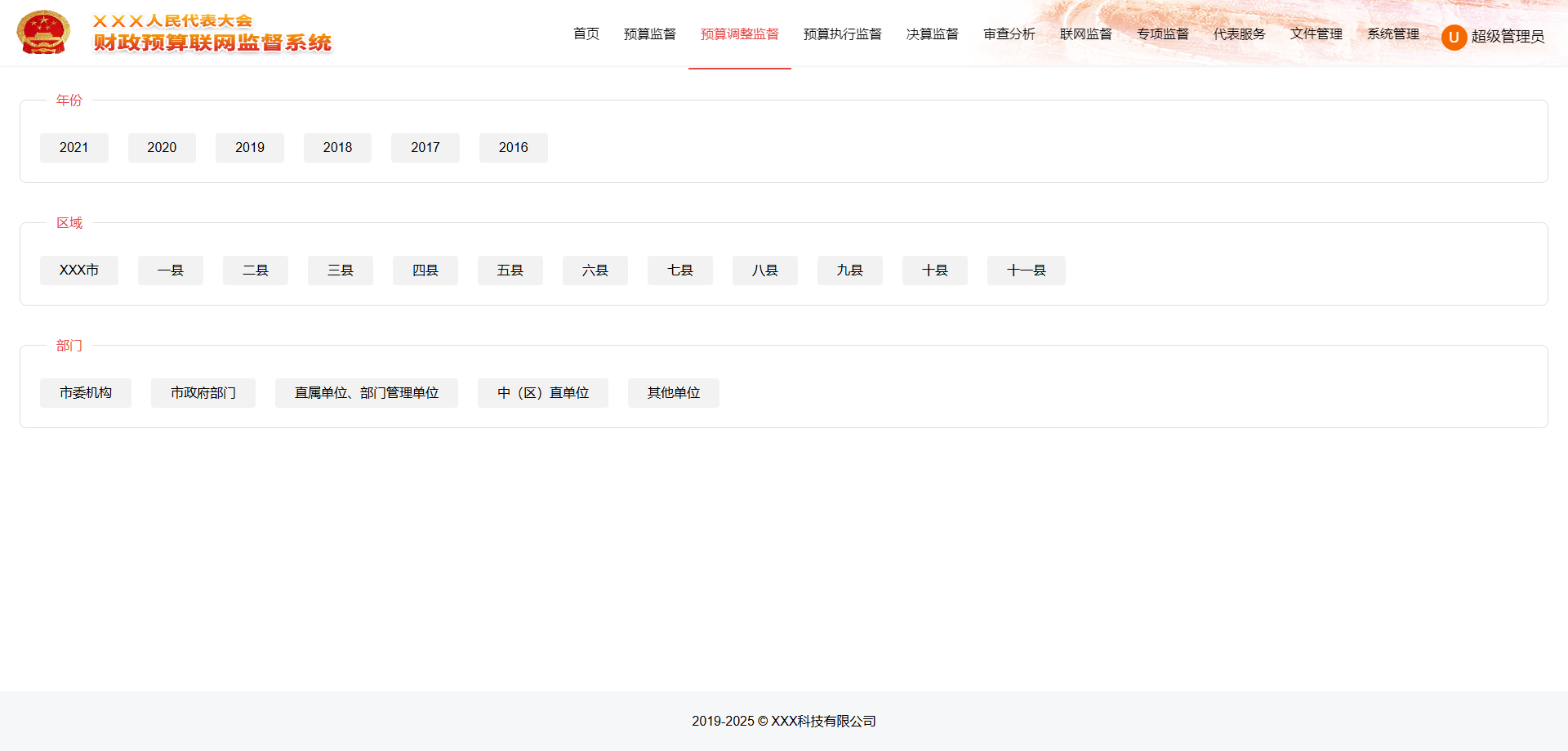Filter by 市政府部门 department
Viewport: 1568px width, 751px height.
203,393
